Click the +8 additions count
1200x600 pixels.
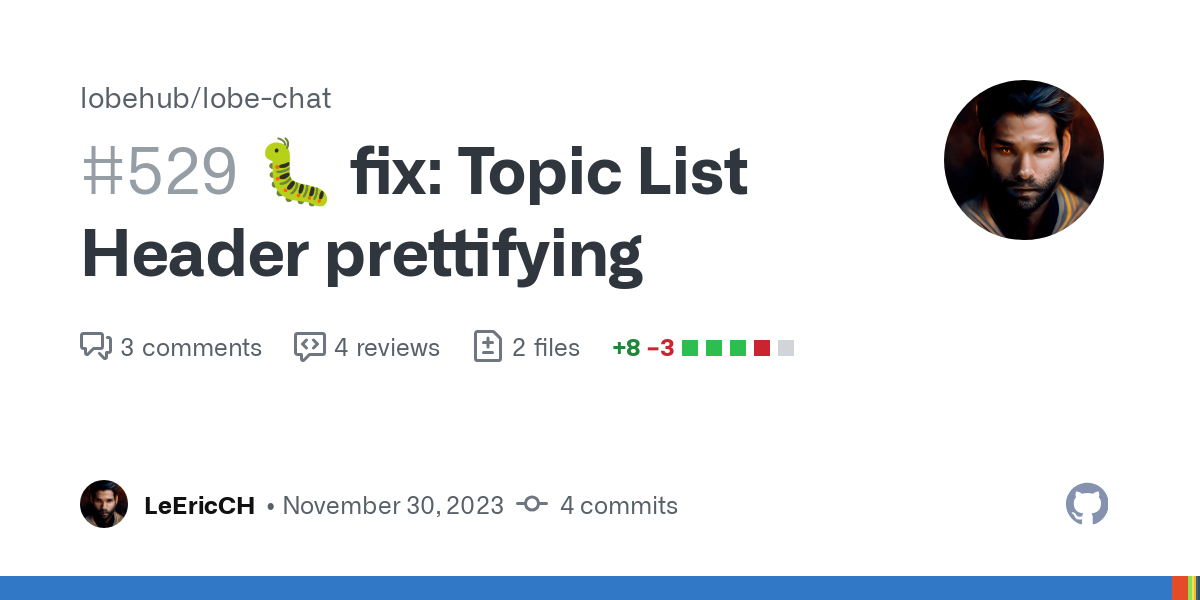point(626,348)
